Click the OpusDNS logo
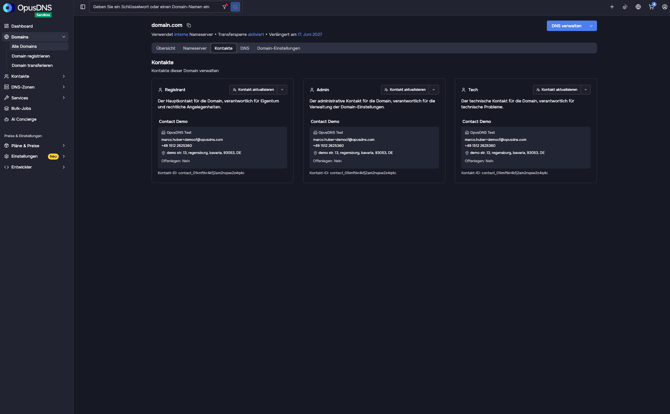The height and width of the screenshot is (414, 670). (x=28, y=8)
